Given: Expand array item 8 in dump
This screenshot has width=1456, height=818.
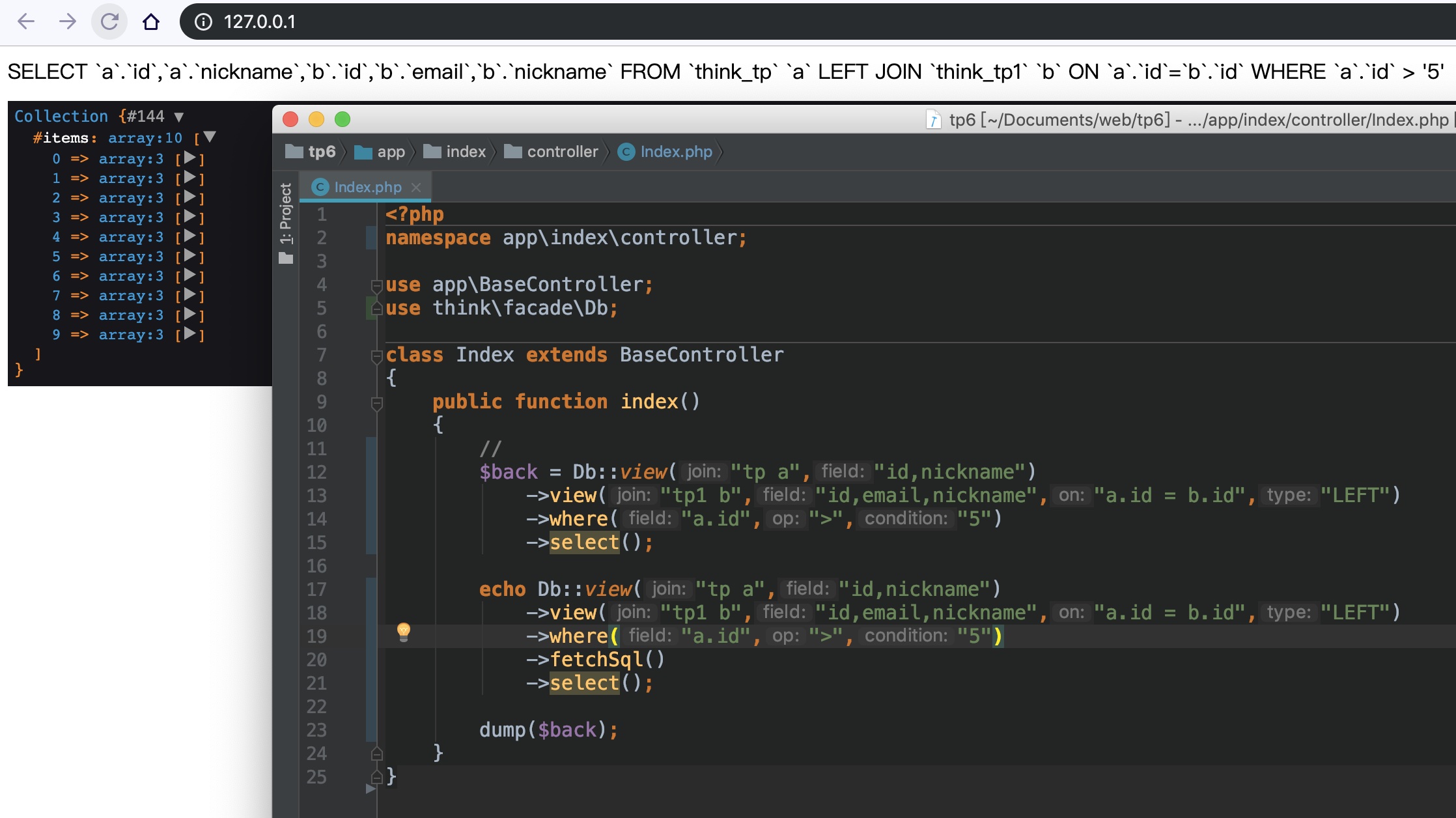Looking at the screenshot, I should tap(189, 314).
